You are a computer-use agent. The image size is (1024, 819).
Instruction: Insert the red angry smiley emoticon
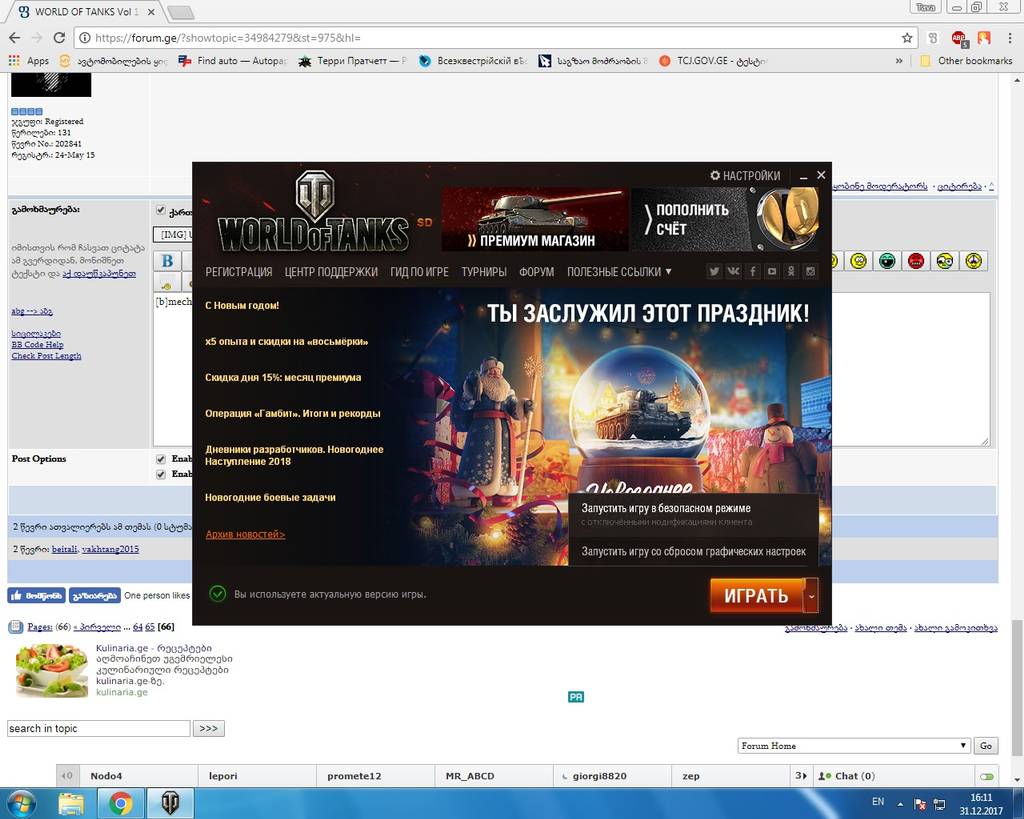tap(916, 262)
